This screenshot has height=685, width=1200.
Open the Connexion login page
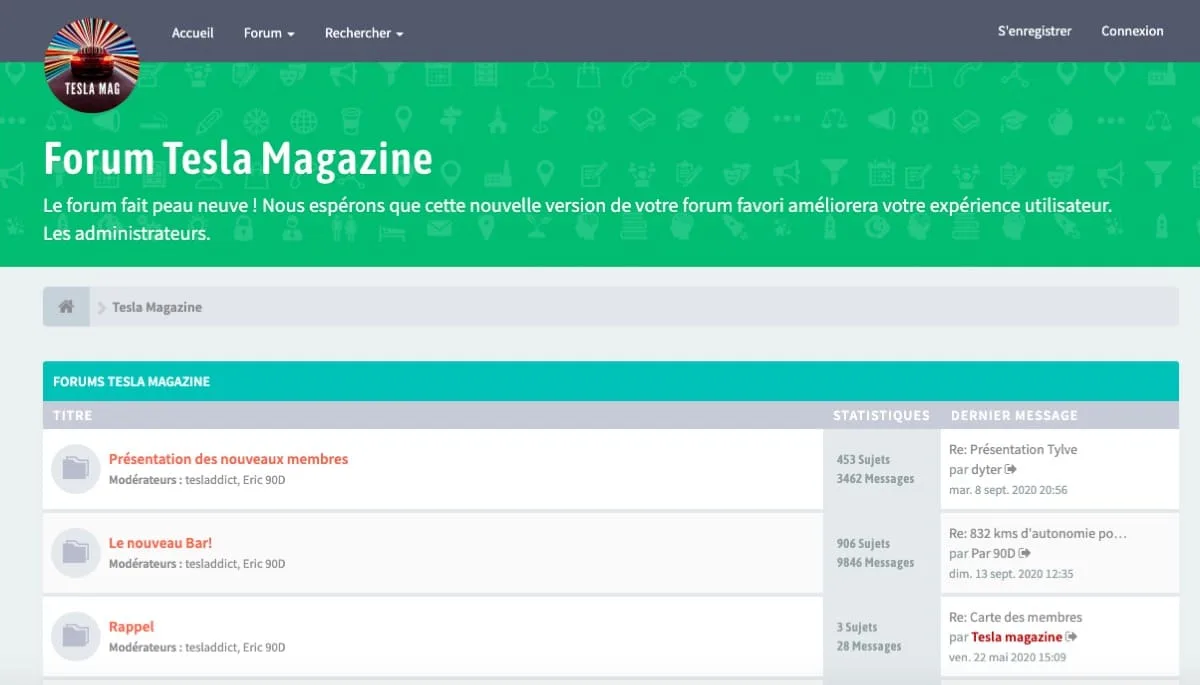tap(1133, 31)
